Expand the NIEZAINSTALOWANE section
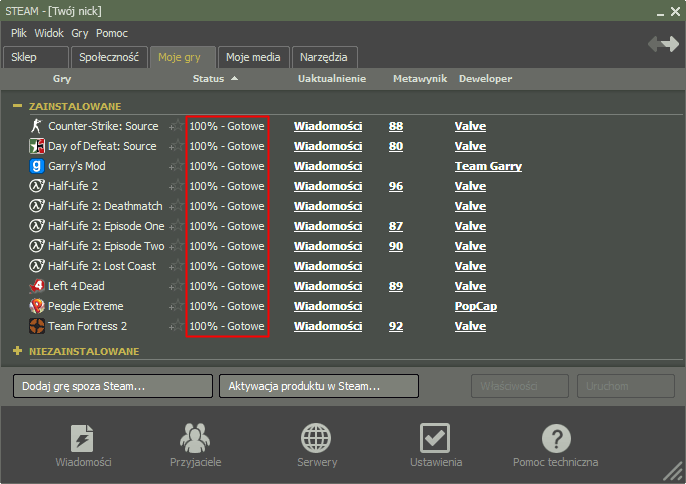 coord(18,351)
